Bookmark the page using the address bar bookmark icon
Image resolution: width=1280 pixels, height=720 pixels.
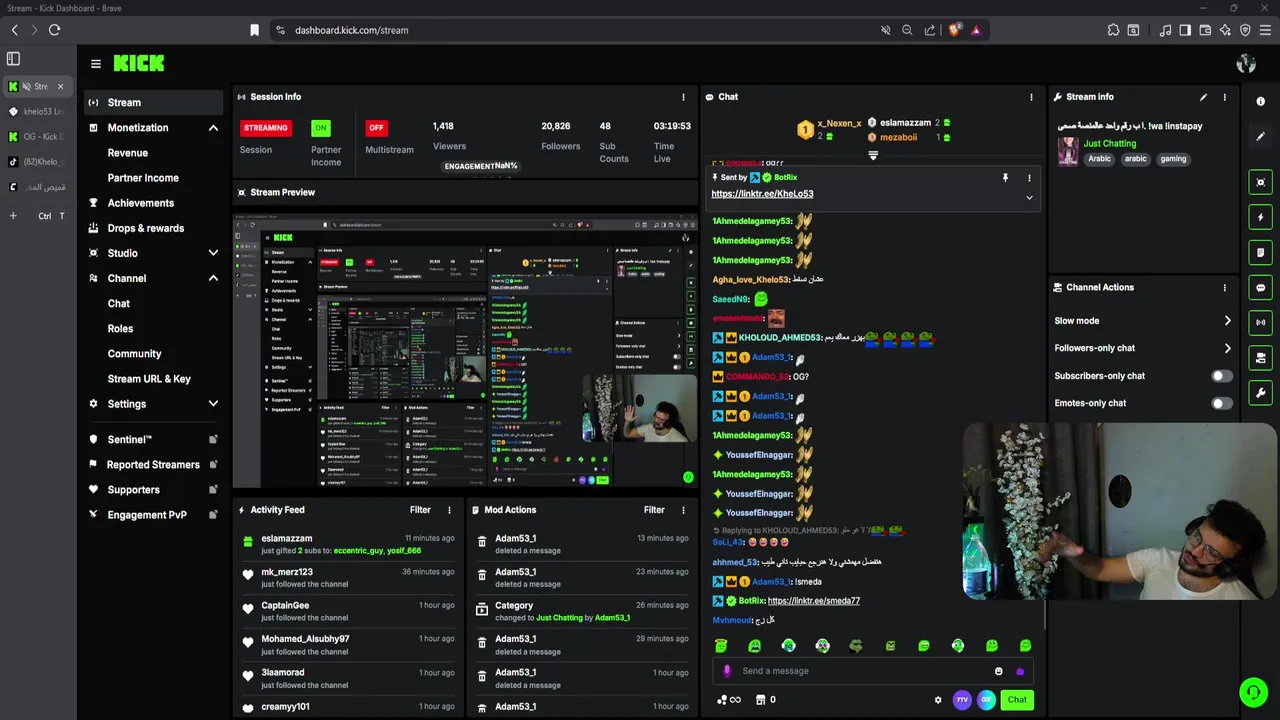pyautogui.click(x=254, y=30)
